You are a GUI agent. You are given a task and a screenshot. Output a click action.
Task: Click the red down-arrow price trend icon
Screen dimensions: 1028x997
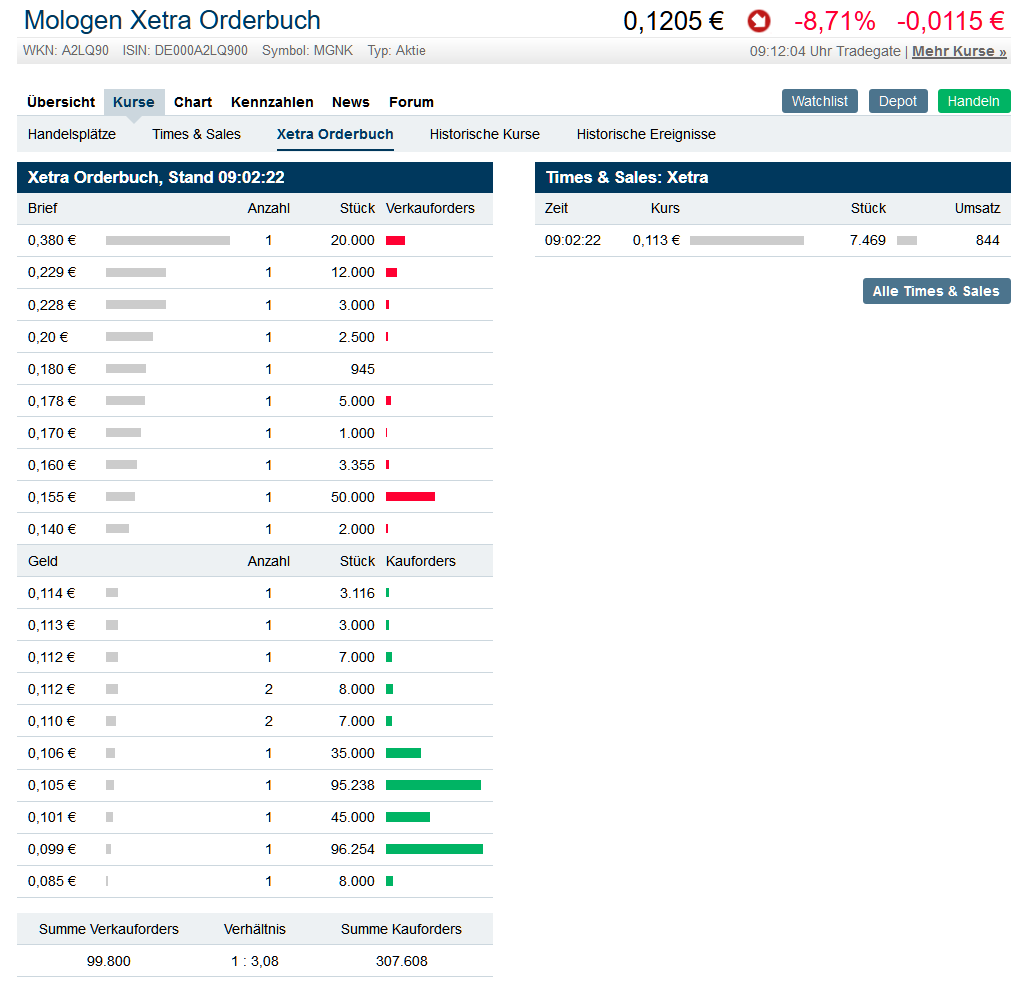coord(759,21)
